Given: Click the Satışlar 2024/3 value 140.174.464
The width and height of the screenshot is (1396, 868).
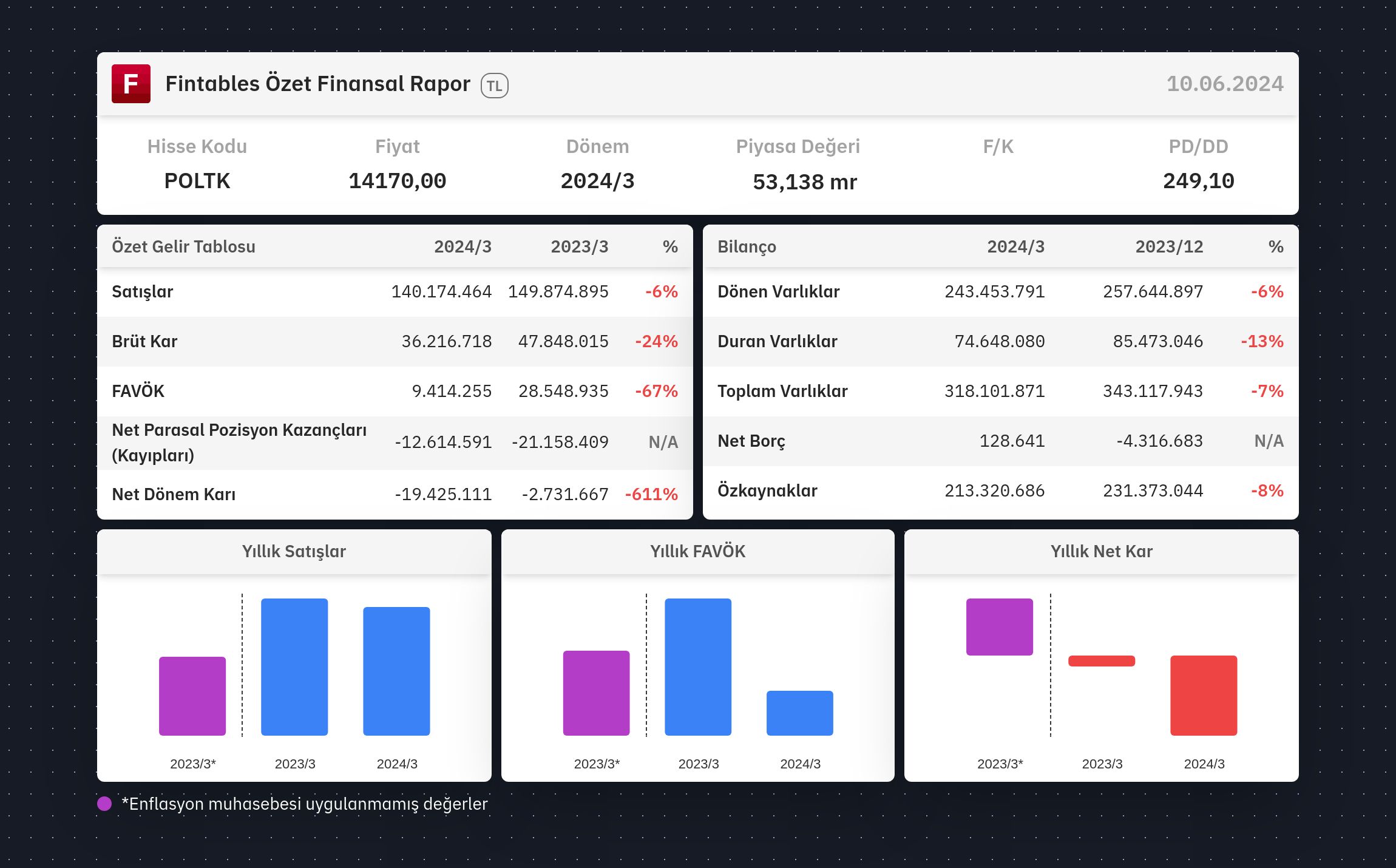Looking at the screenshot, I should pyautogui.click(x=441, y=291).
